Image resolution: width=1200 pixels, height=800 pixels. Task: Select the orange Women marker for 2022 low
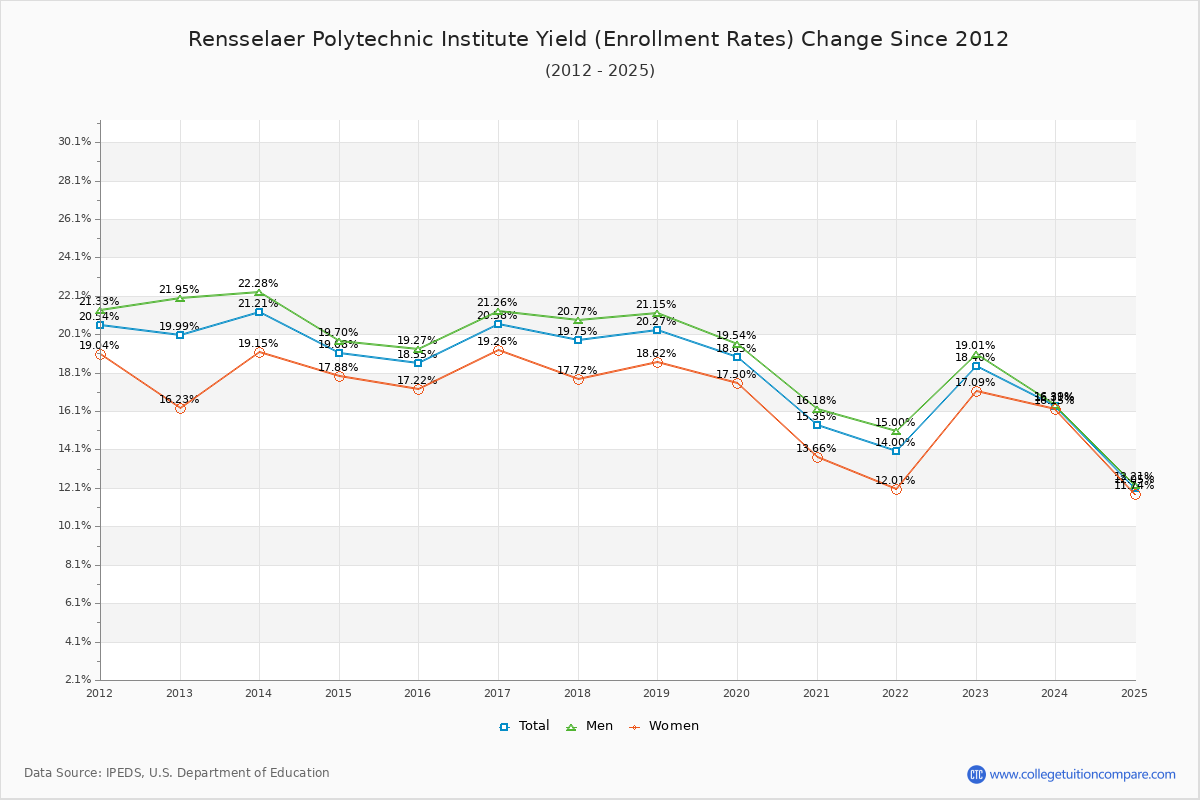coord(894,490)
